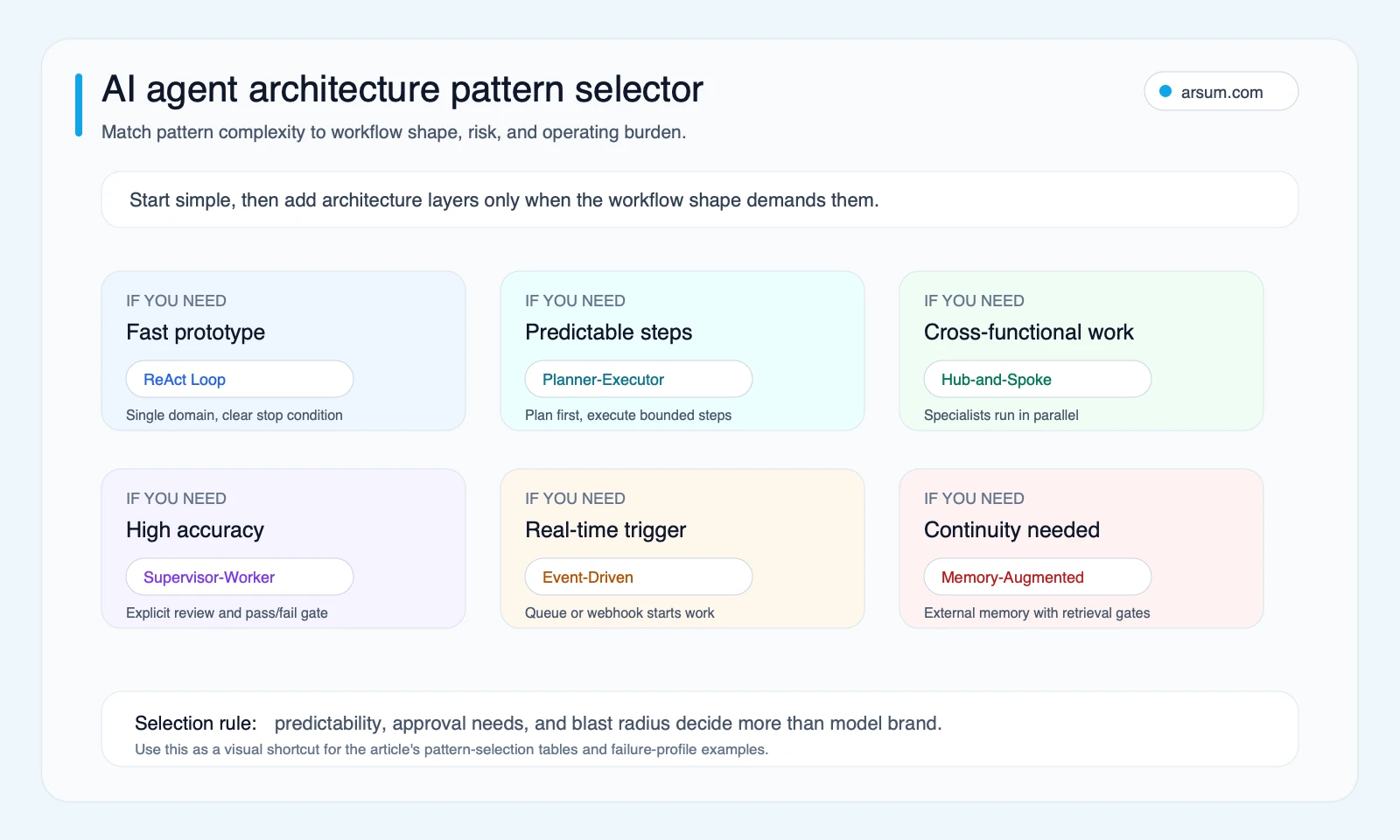
Task: Click 'Single domain, clear stop condition' text
Action: tap(234, 415)
